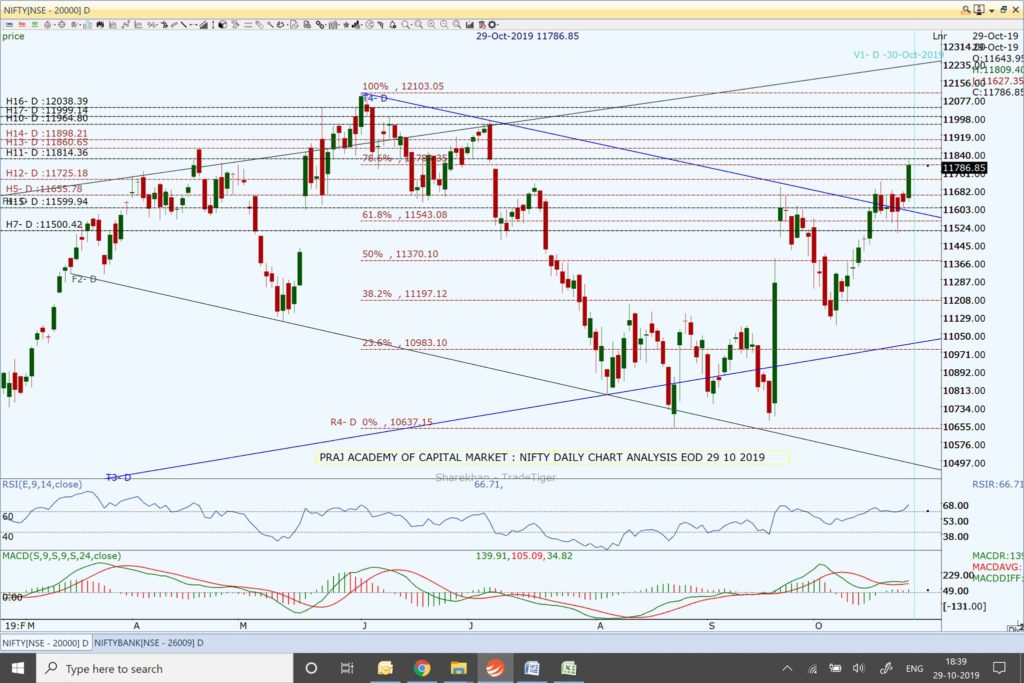1024x683 pixels.
Task: Select the parallel horizontal lines tool
Action: coord(248,25)
